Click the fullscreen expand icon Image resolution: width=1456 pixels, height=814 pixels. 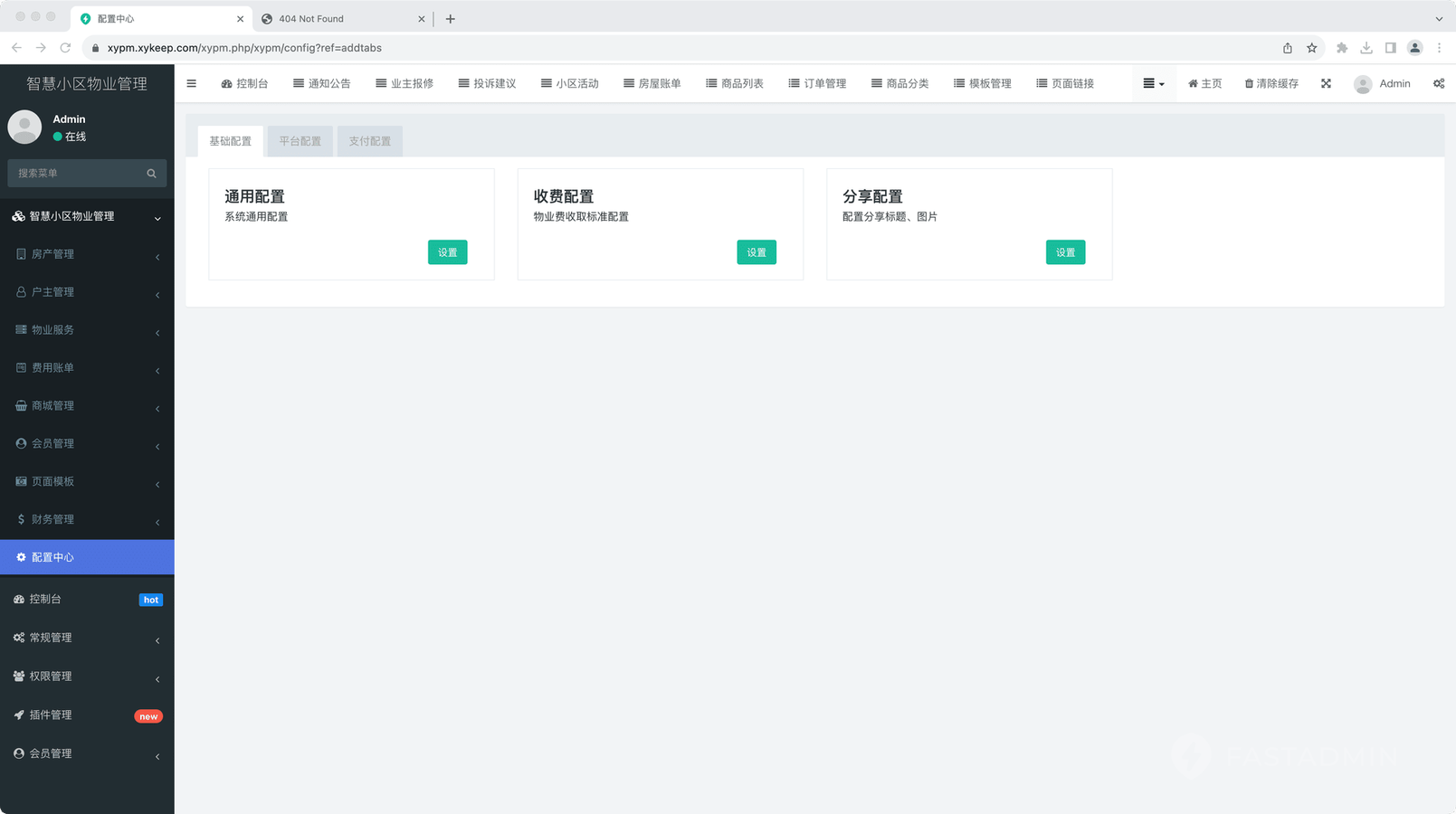[x=1326, y=83]
